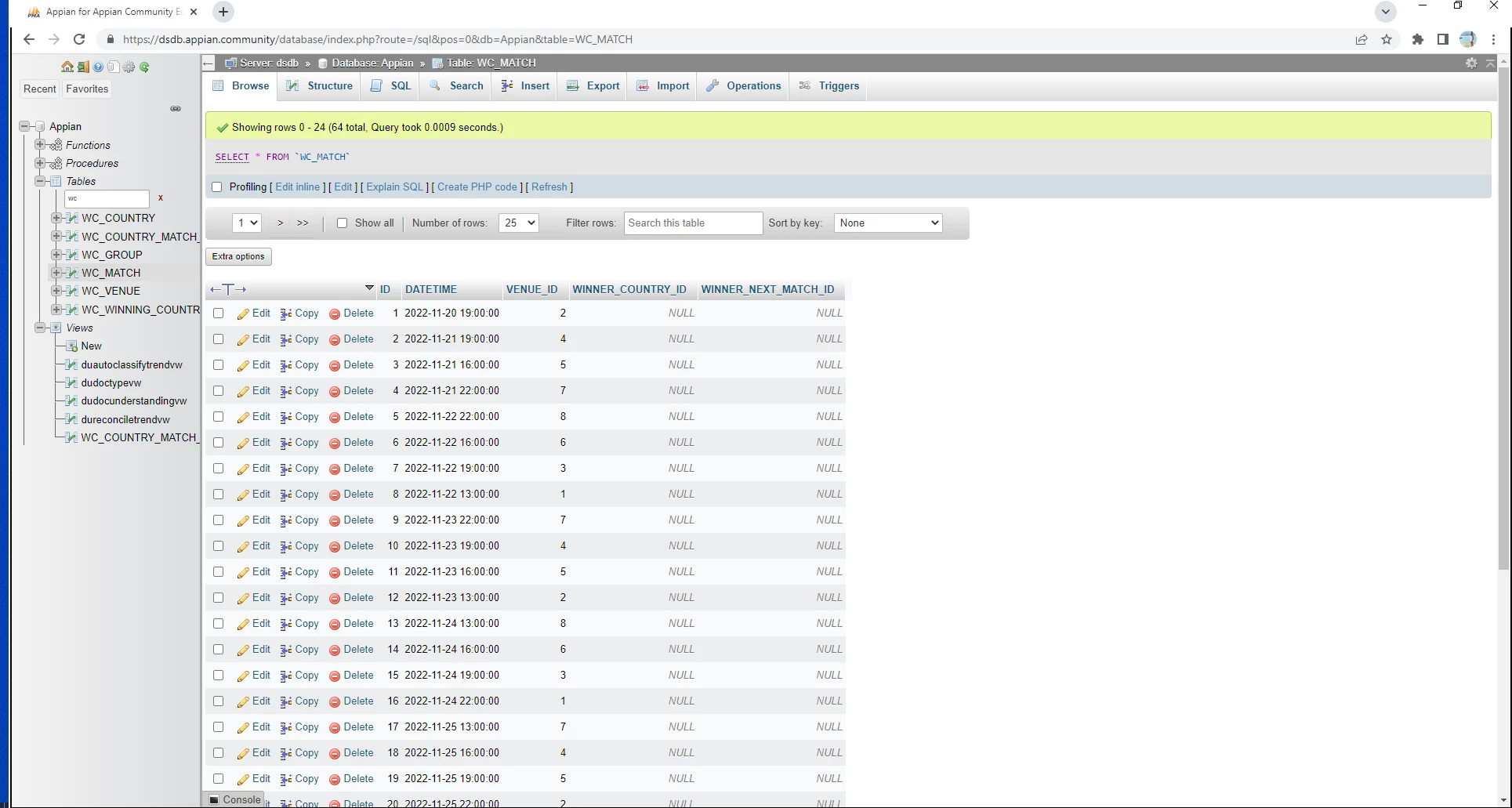The height and width of the screenshot is (808, 1512).
Task: Click the Refresh query link
Action: coord(549,187)
